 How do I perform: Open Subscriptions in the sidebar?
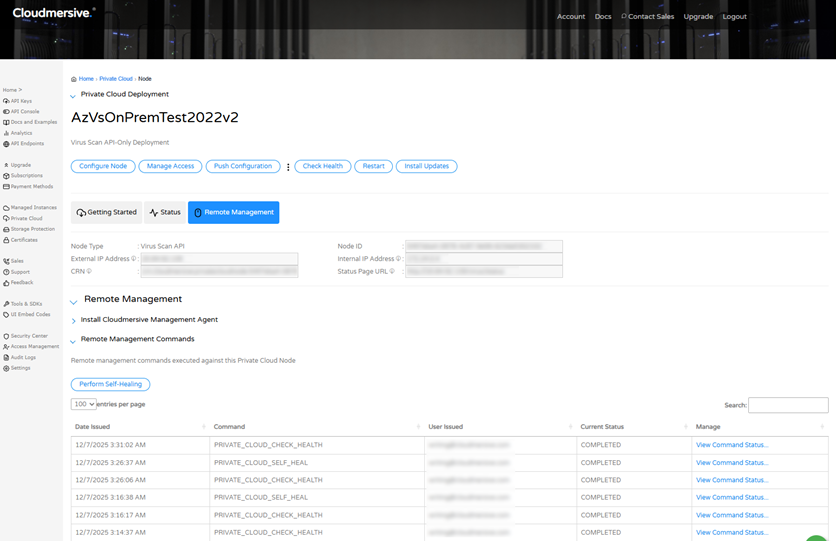click(x=23, y=175)
